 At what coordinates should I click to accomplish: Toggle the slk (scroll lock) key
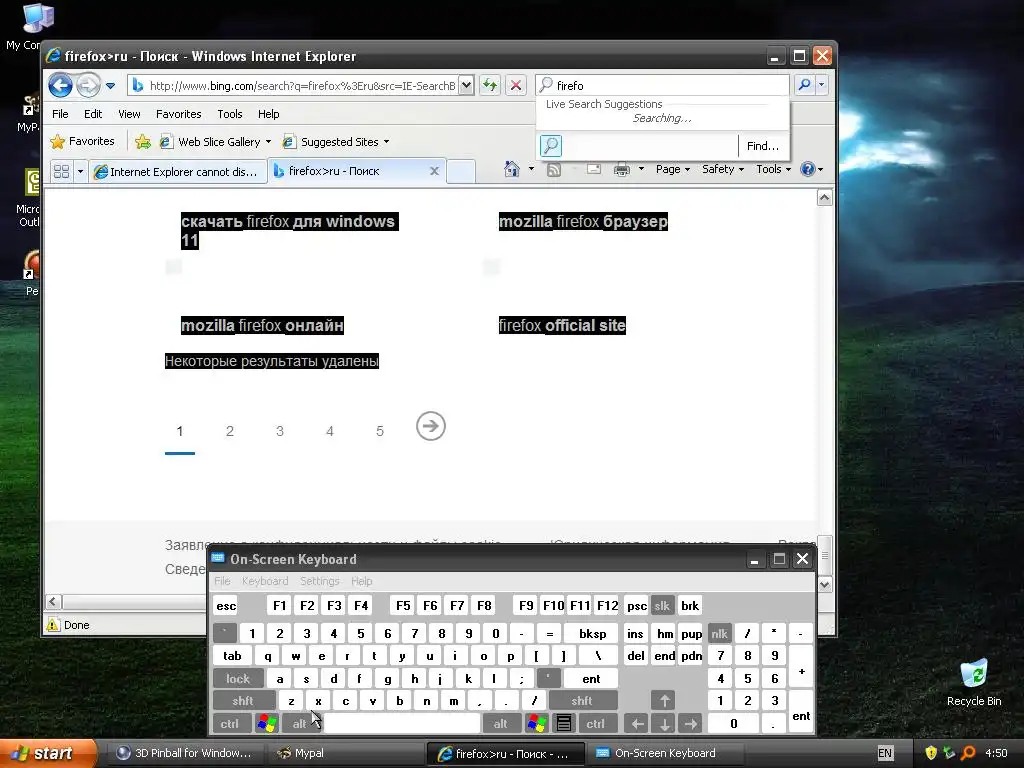(662, 605)
